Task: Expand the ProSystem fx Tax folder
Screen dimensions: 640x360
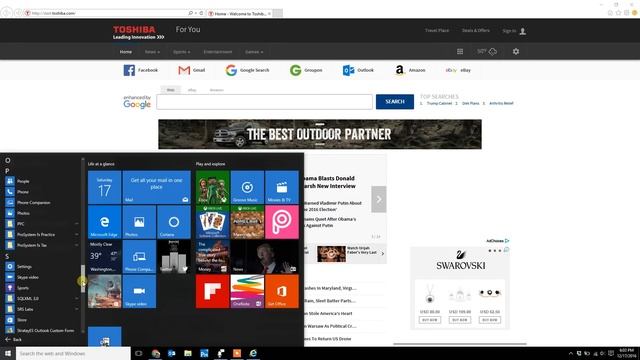Action: tap(41, 245)
